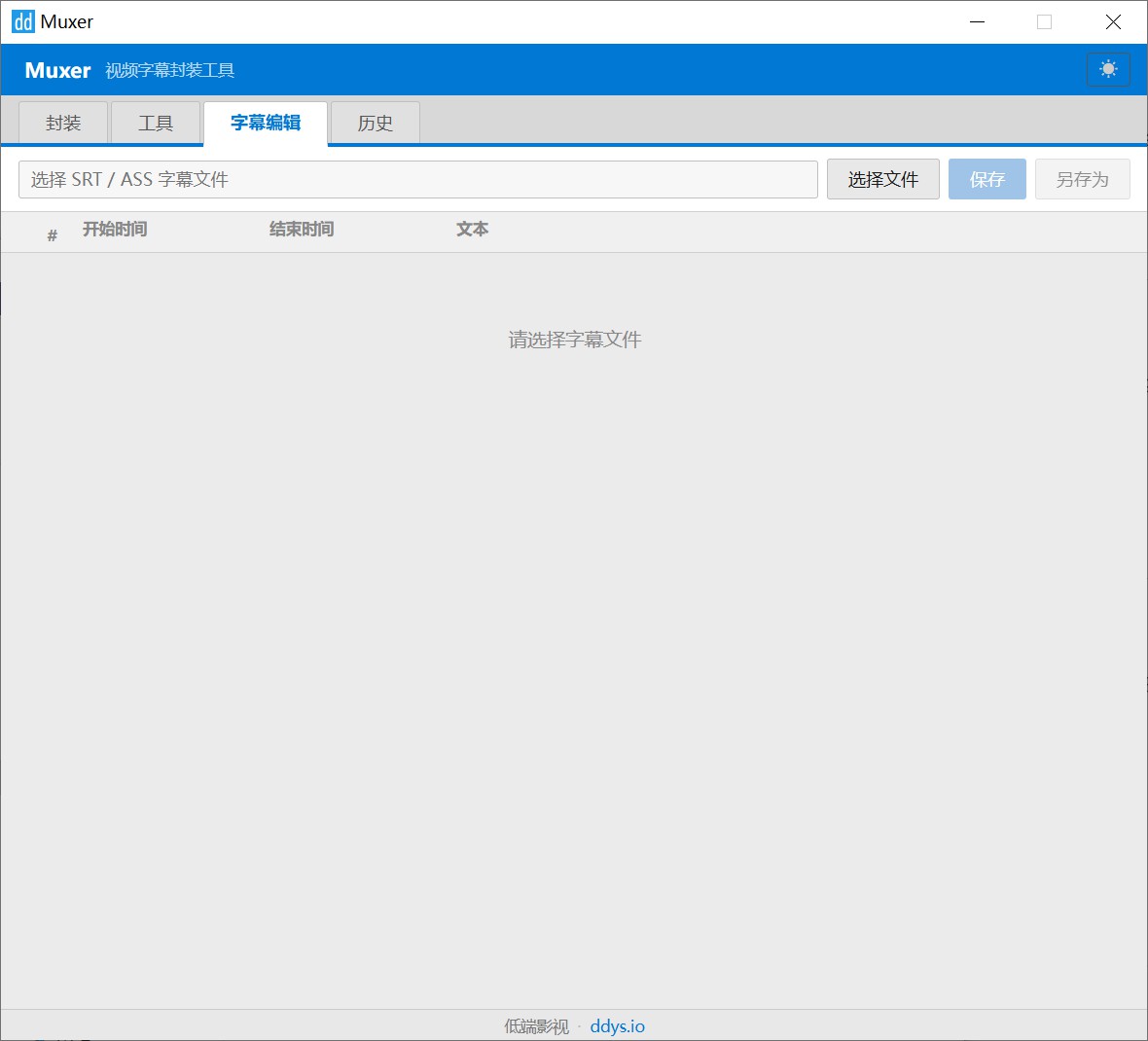Toggle the light/dark theme sun icon

point(1108,69)
